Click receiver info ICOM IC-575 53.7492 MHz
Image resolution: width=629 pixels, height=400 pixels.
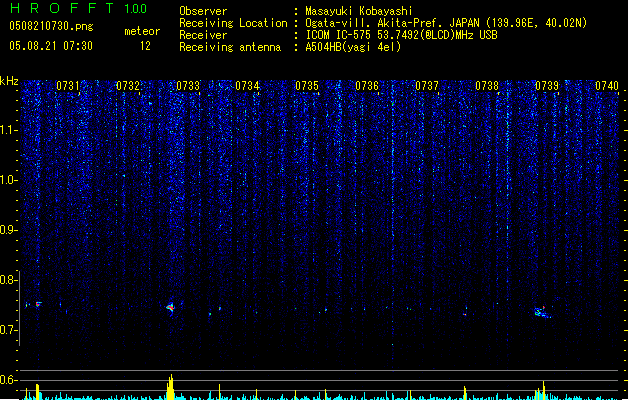tap(401, 35)
